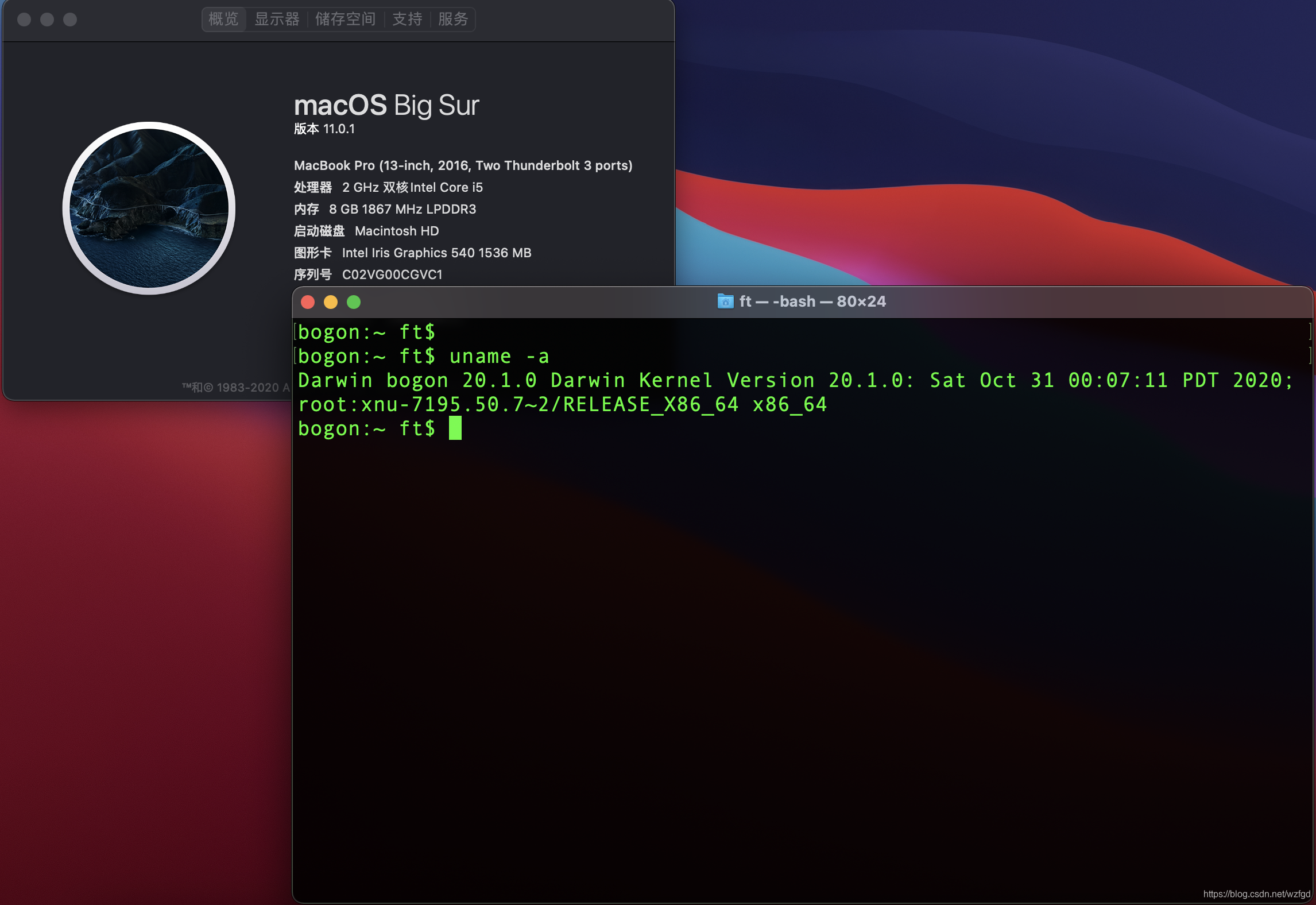The image size is (1316, 905).
Task: Select the 支持 tab
Action: (407, 19)
